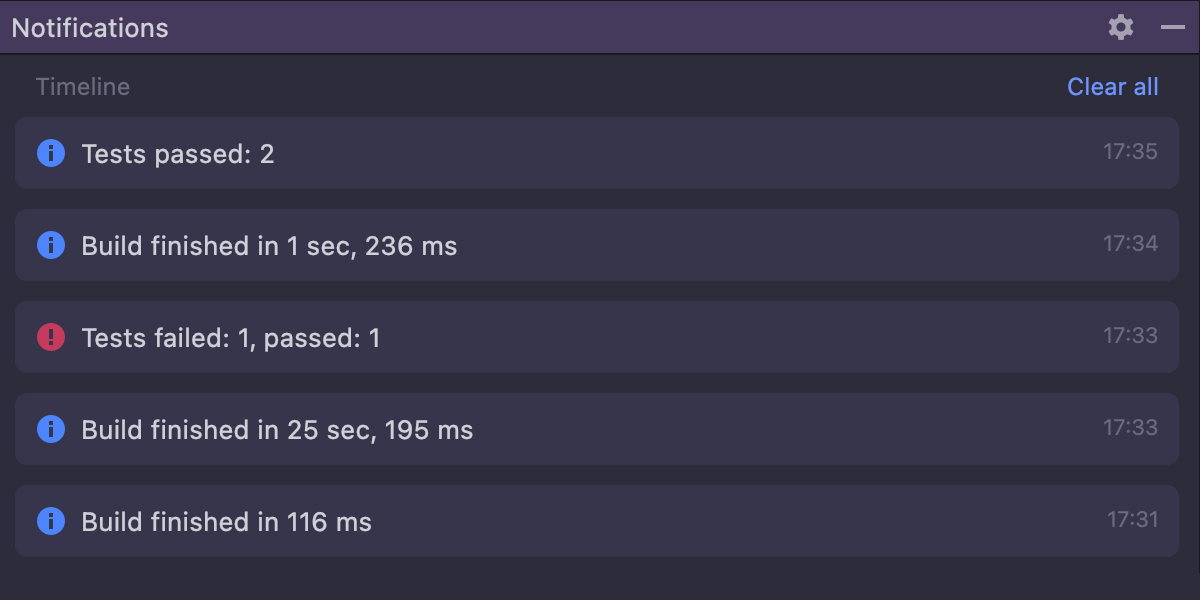The width and height of the screenshot is (1200, 600).
Task: Click info icon beside Tests passed: 2
Action: 51,153
